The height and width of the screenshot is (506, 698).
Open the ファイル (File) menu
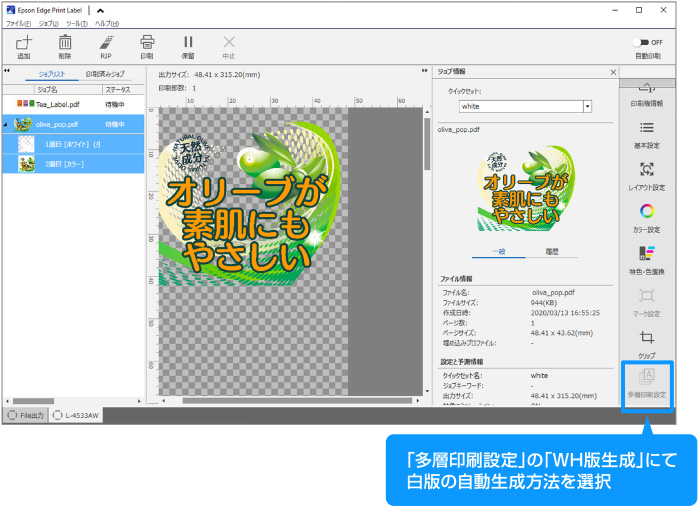coord(17,22)
